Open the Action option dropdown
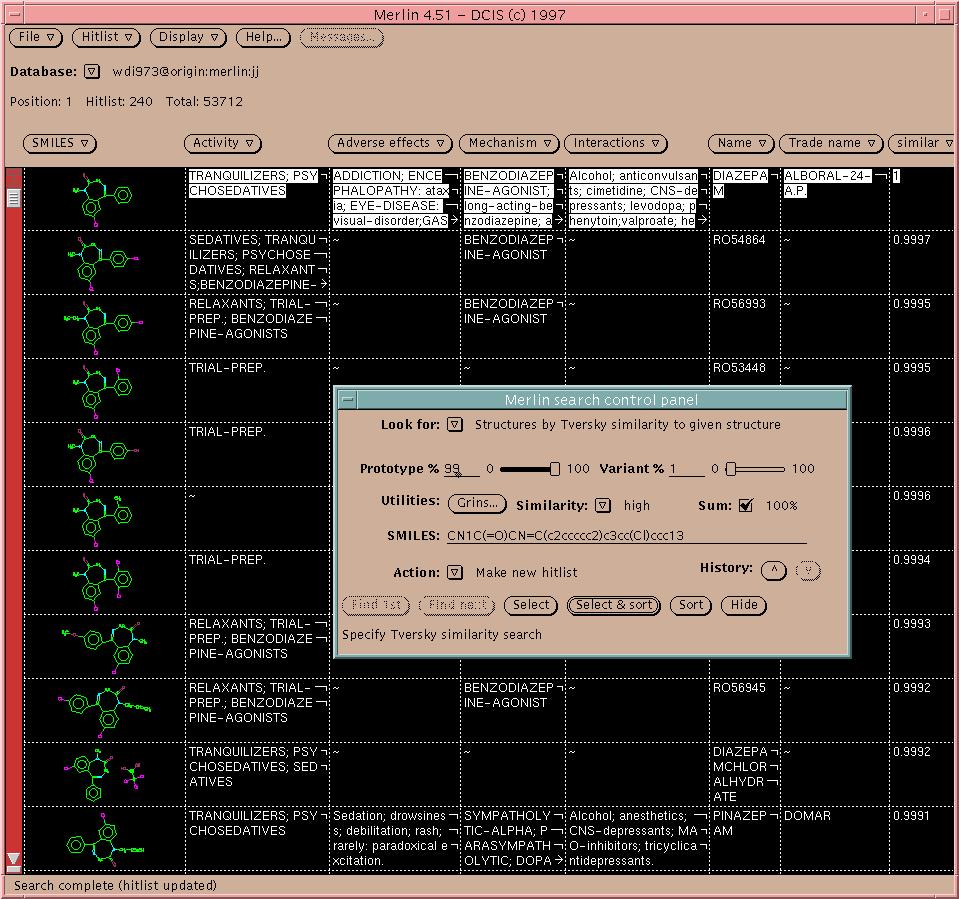This screenshot has width=959, height=899. coord(455,573)
